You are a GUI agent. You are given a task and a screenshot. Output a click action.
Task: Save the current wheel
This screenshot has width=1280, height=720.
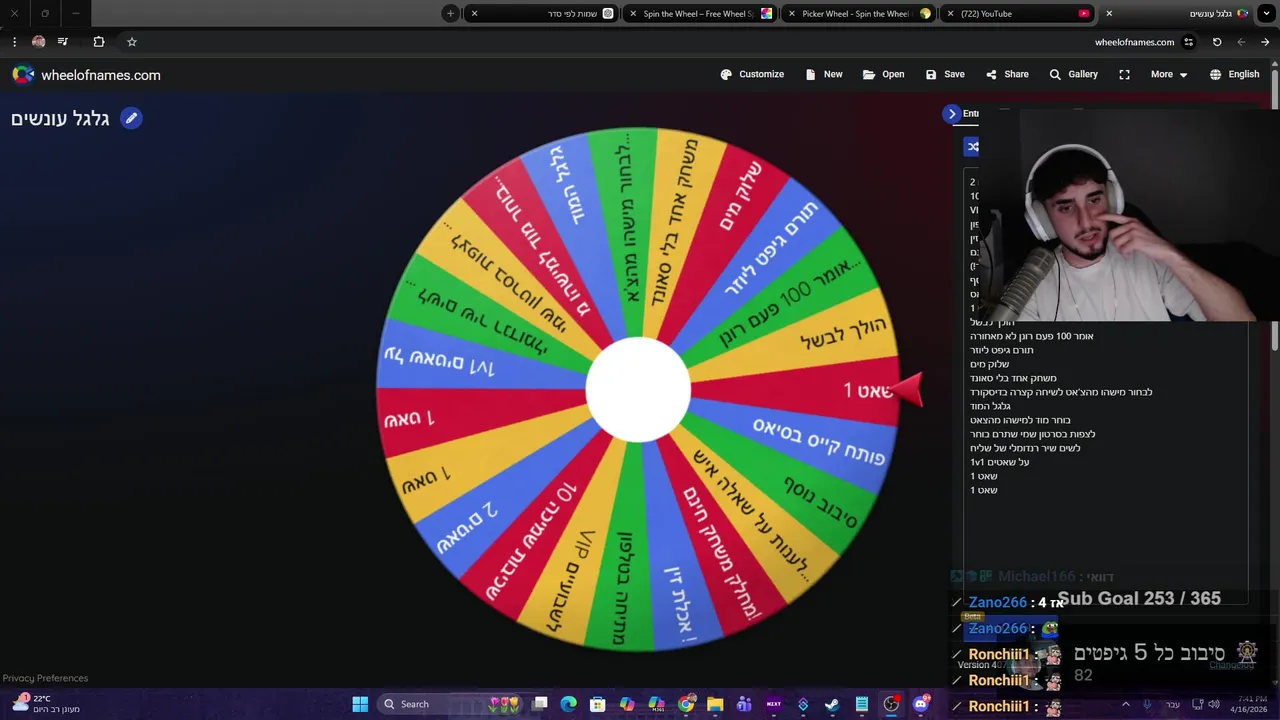click(945, 74)
